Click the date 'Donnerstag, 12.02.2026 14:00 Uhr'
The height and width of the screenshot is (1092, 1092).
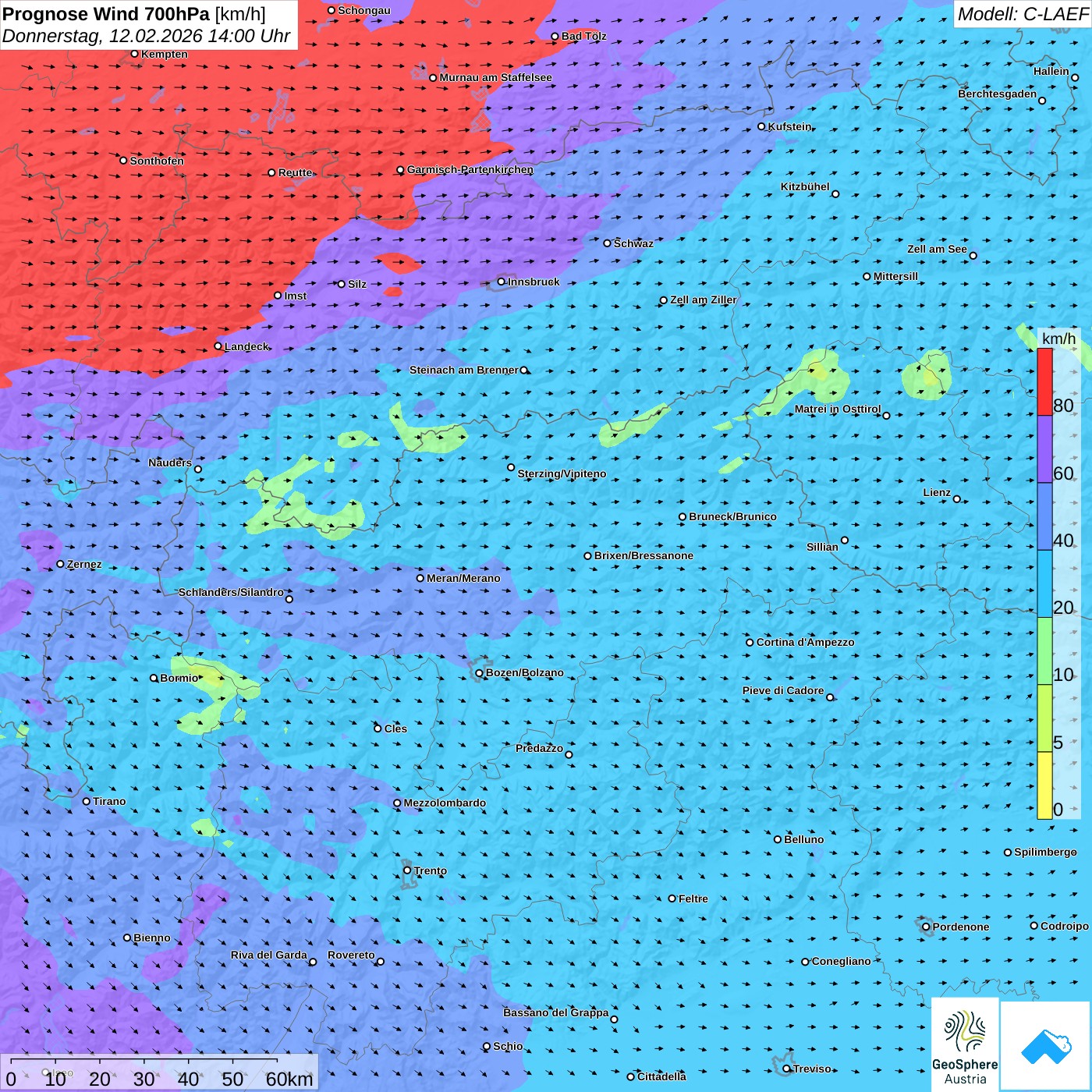pyautogui.click(x=146, y=36)
